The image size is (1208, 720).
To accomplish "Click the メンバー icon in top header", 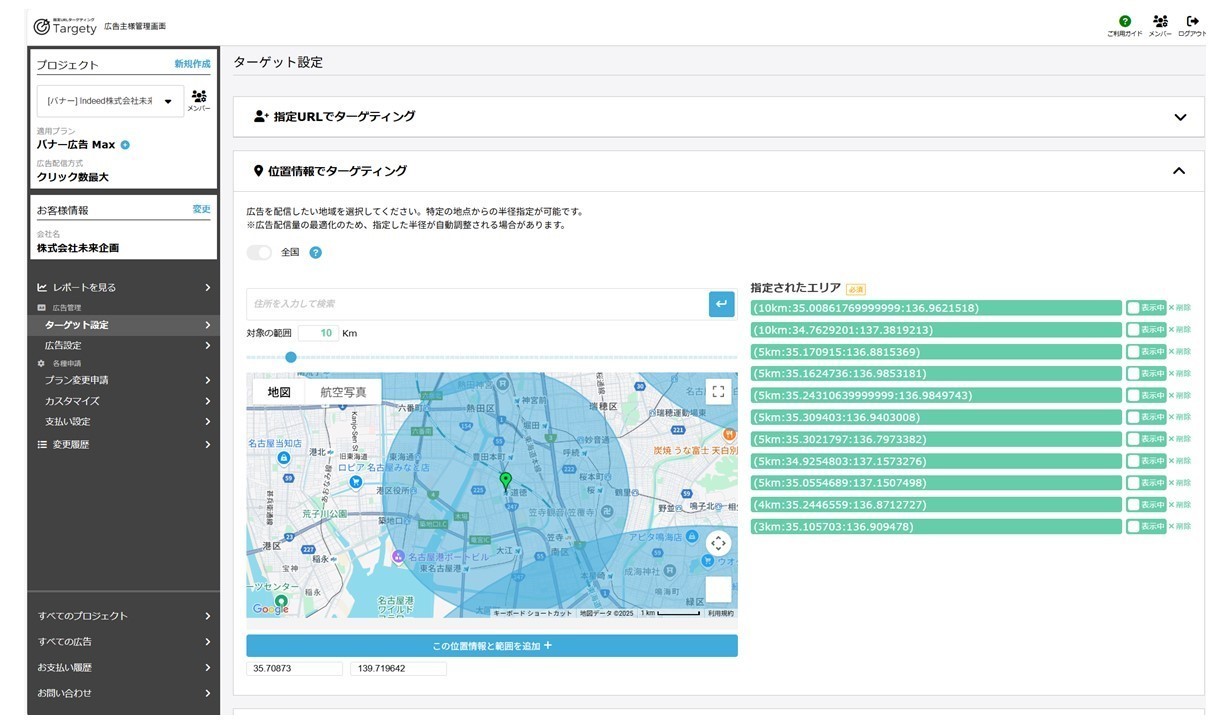I will pyautogui.click(x=1160, y=21).
